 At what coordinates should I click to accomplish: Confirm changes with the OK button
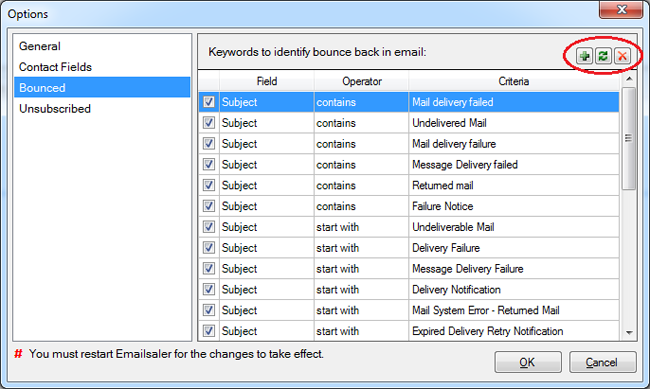[528, 362]
